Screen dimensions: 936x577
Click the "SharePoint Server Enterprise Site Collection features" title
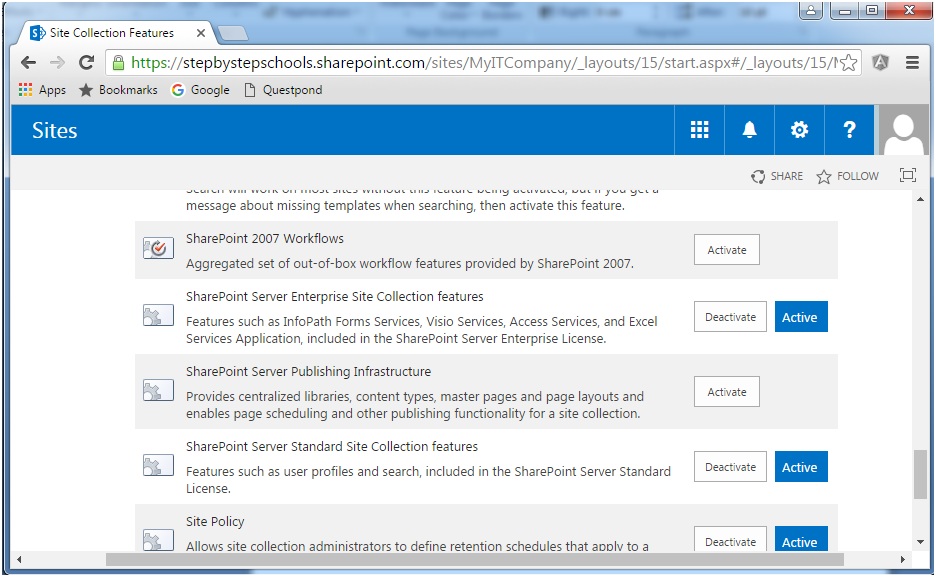pos(334,297)
